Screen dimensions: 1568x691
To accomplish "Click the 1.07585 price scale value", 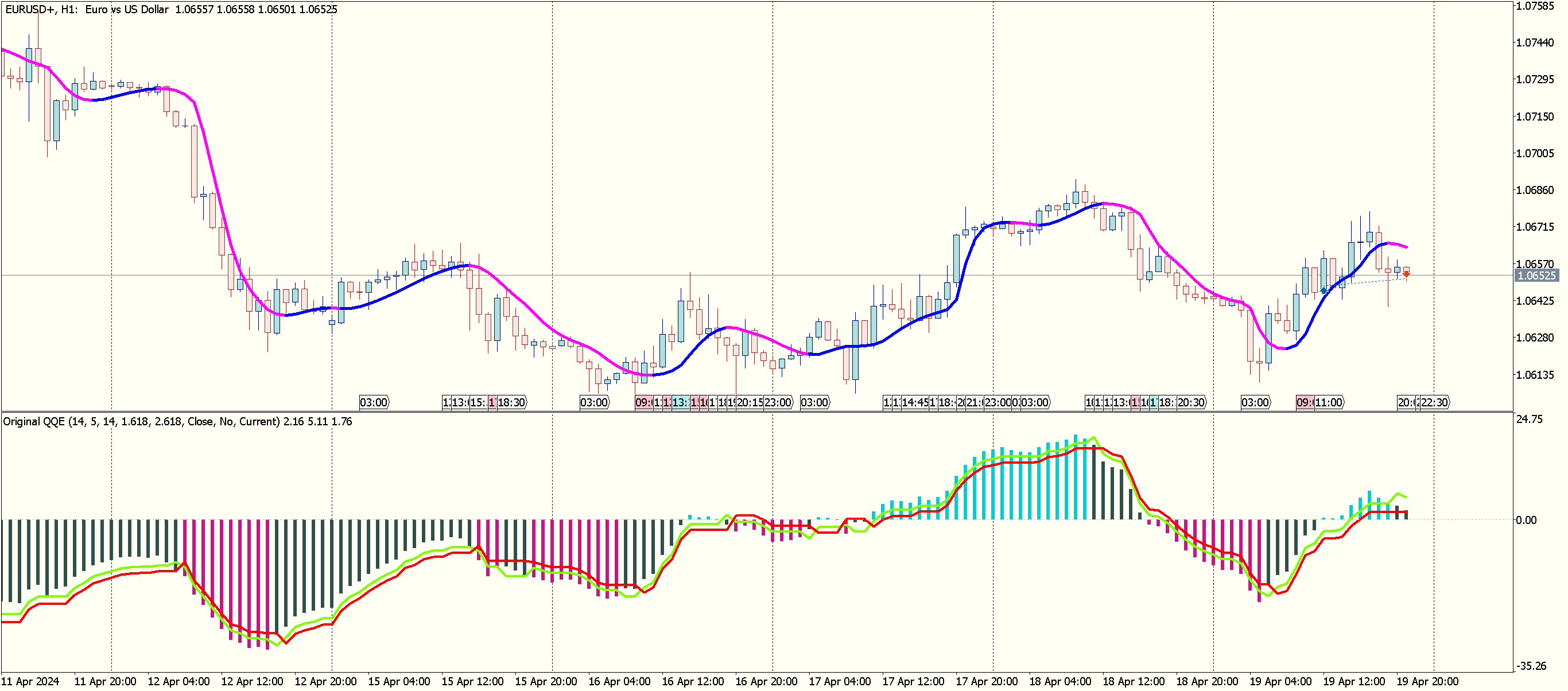I will pyautogui.click(x=1535, y=6).
